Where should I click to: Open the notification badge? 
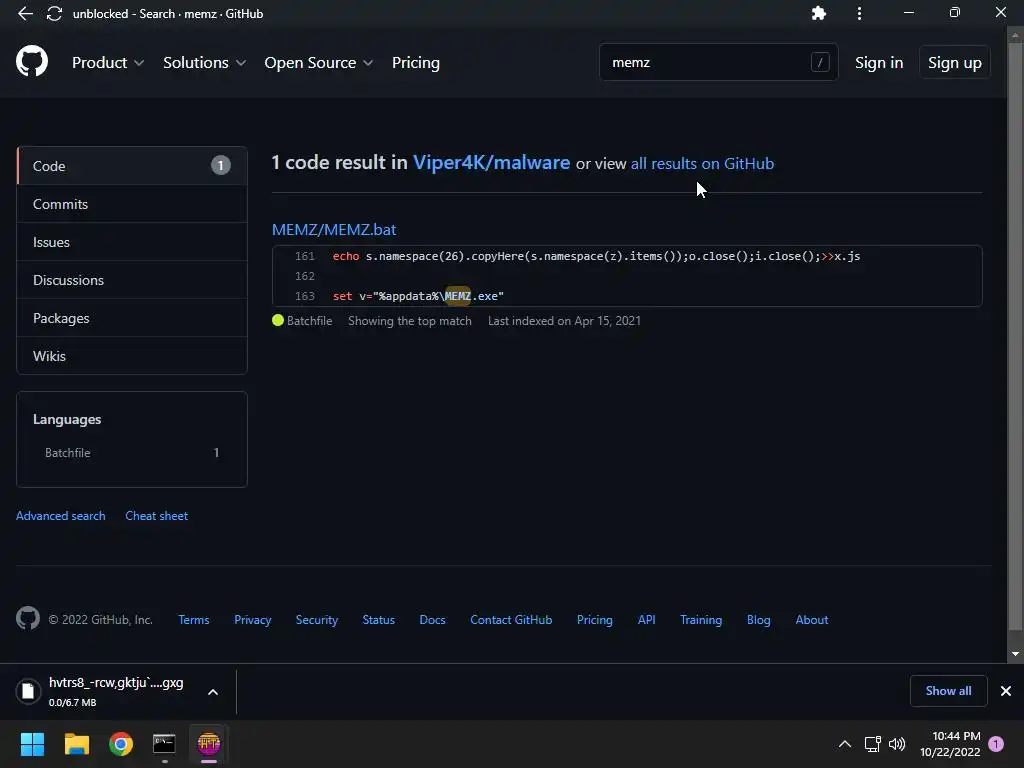click(996, 744)
